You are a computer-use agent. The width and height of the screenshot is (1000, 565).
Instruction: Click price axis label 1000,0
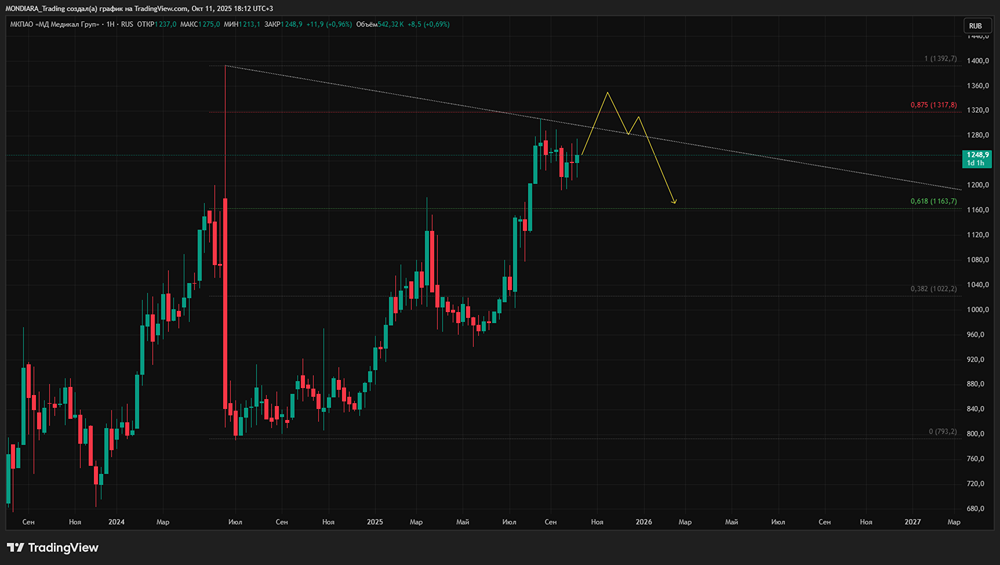tap(978, 310)
